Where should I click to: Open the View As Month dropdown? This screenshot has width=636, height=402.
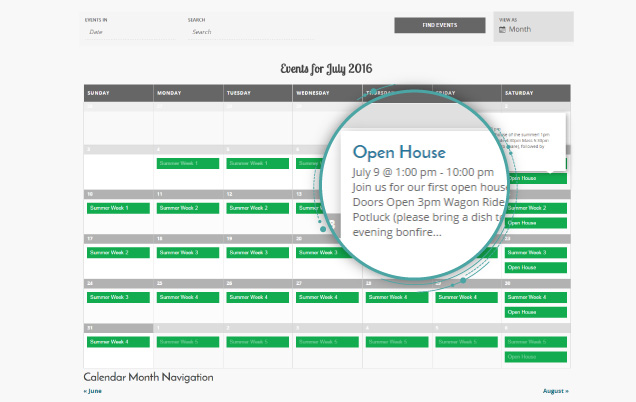click(533, 29)
